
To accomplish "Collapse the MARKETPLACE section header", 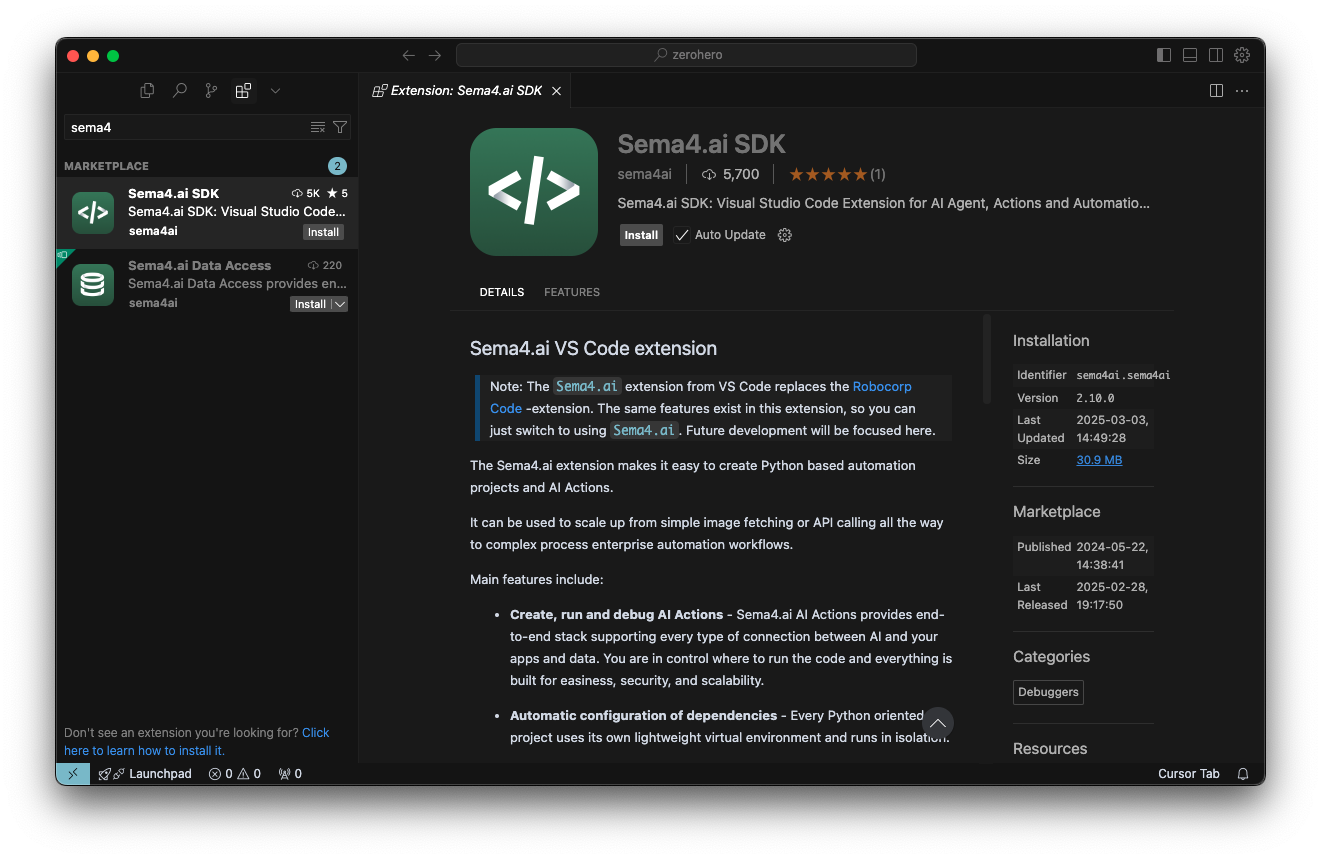I will point(207,166).
